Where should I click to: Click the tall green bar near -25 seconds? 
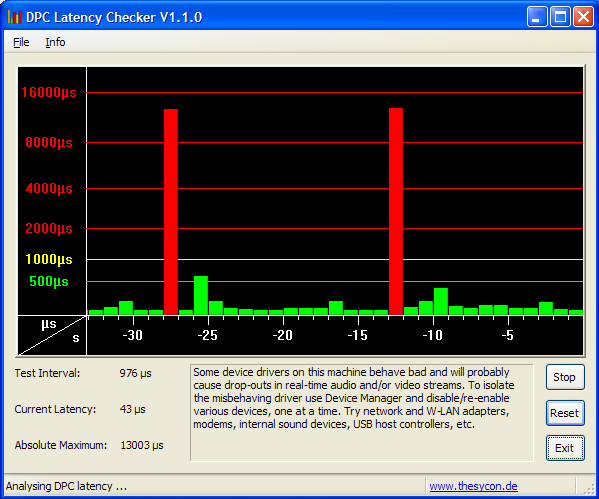pyautogui.click(x=201, y=295)
